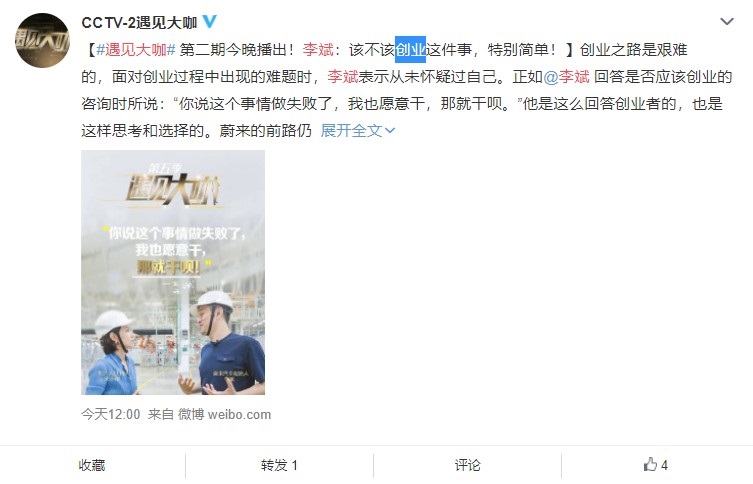Like the post with thumbs-up icon
This screenshot has height=484, width=753.
pos(650,465)
